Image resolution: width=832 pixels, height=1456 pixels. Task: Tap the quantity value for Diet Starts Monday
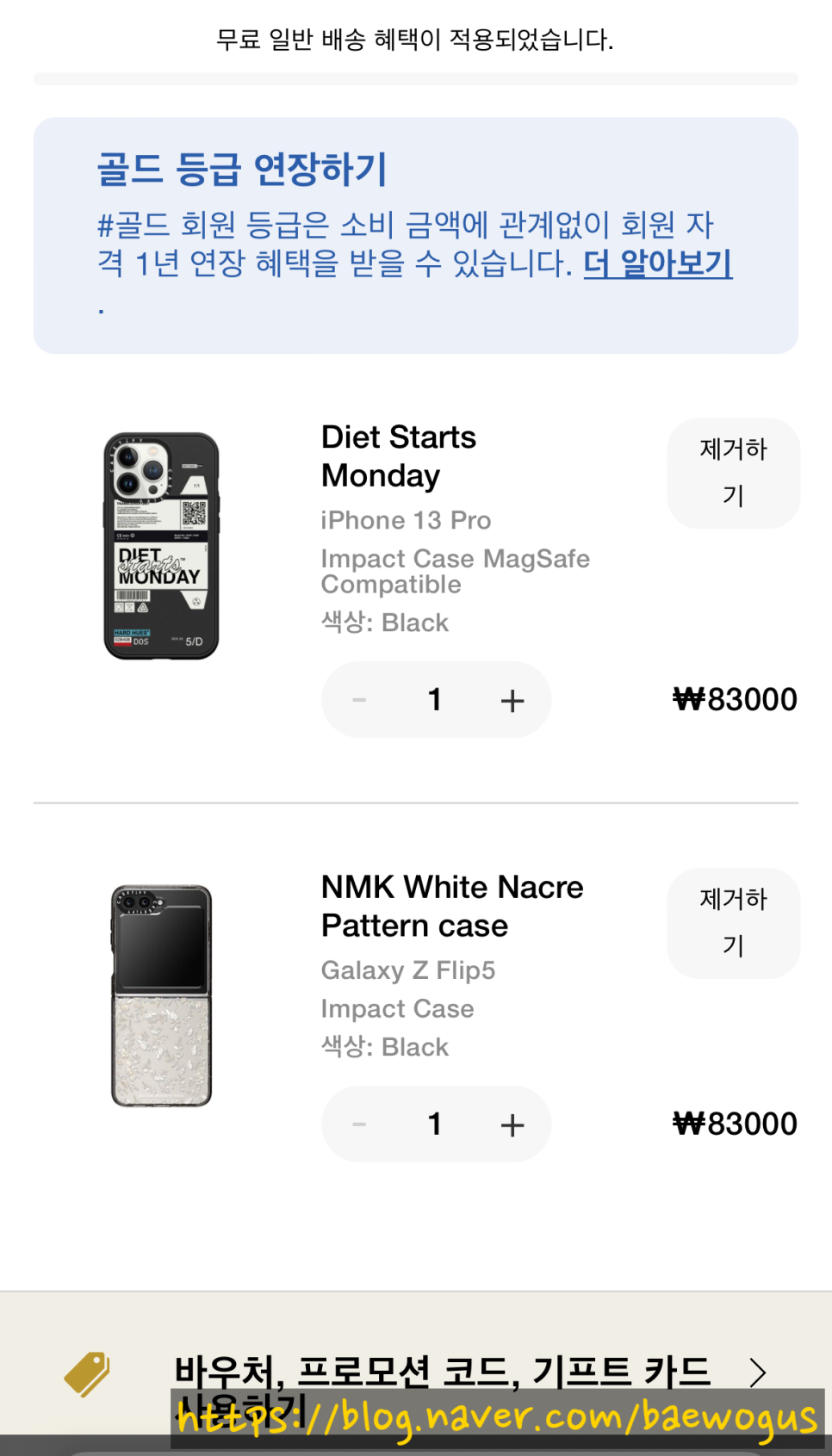click(x=435, y=700)
